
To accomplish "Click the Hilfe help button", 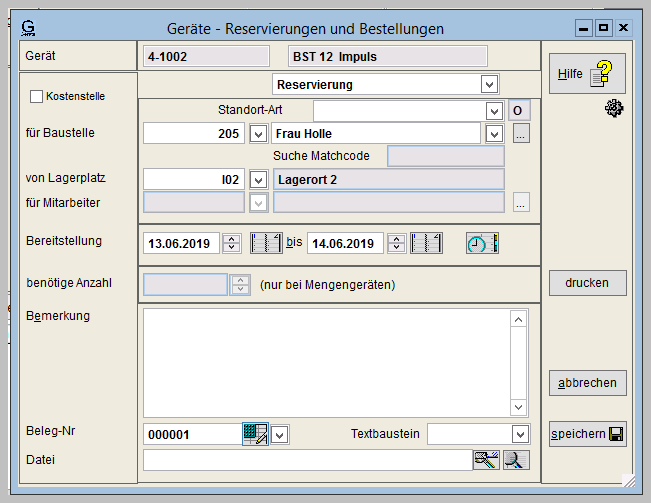I will (x=587, y=74).
